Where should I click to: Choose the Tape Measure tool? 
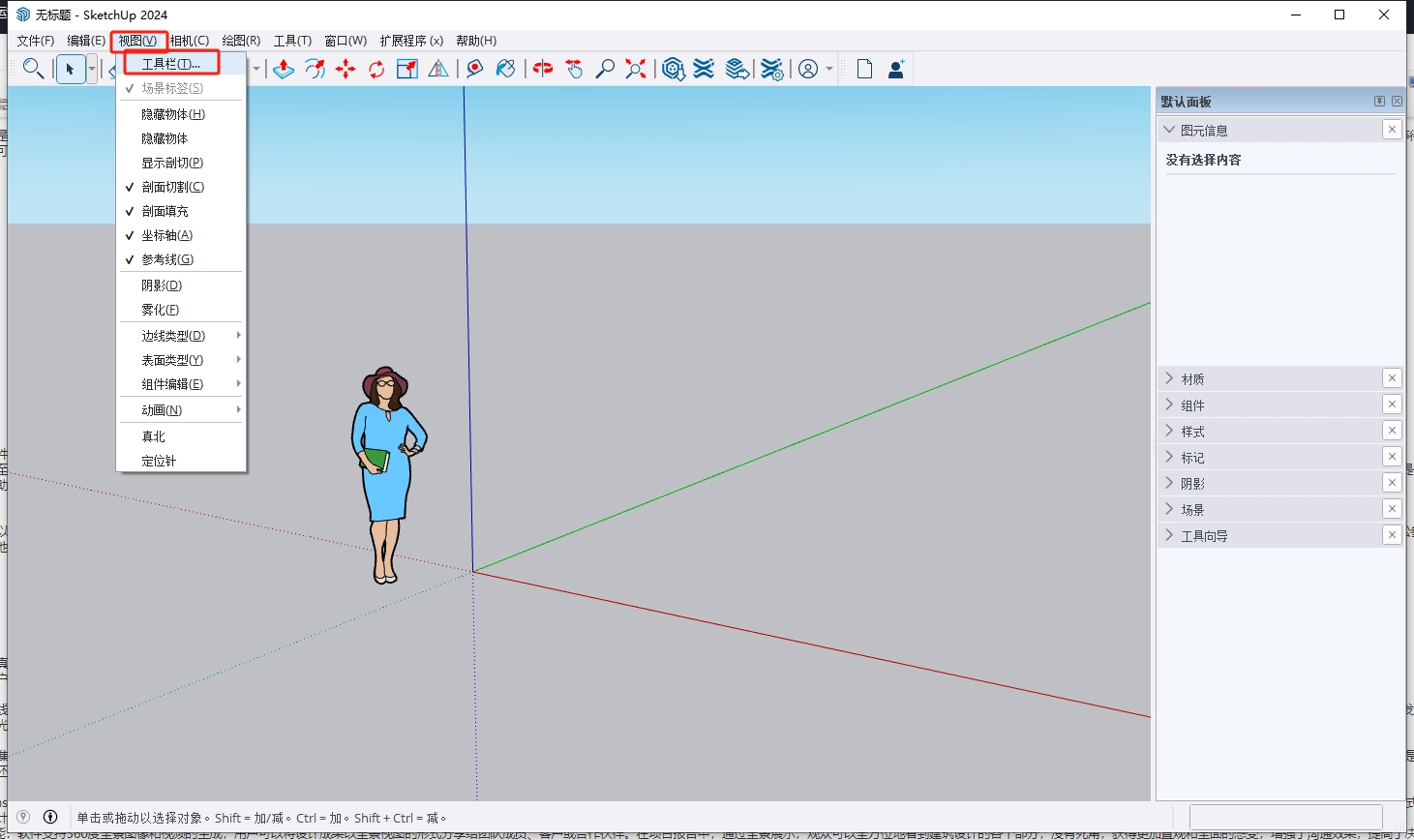[474, 69]
